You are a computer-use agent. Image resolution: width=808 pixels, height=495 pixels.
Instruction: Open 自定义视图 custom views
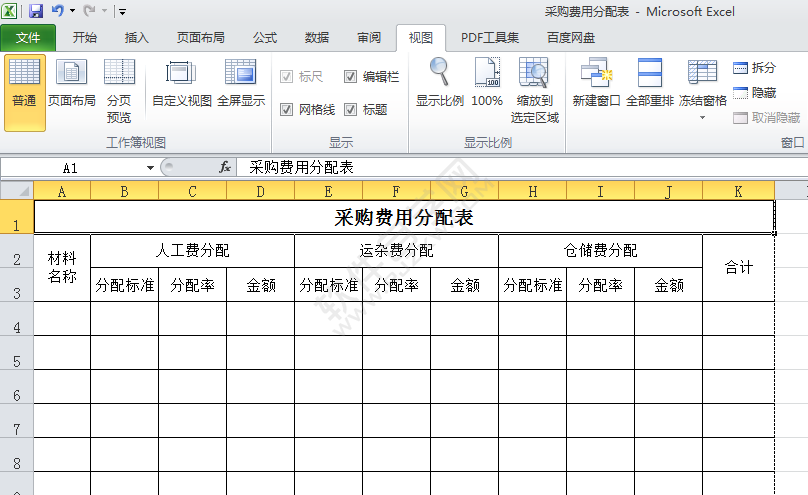click(181, 84)
